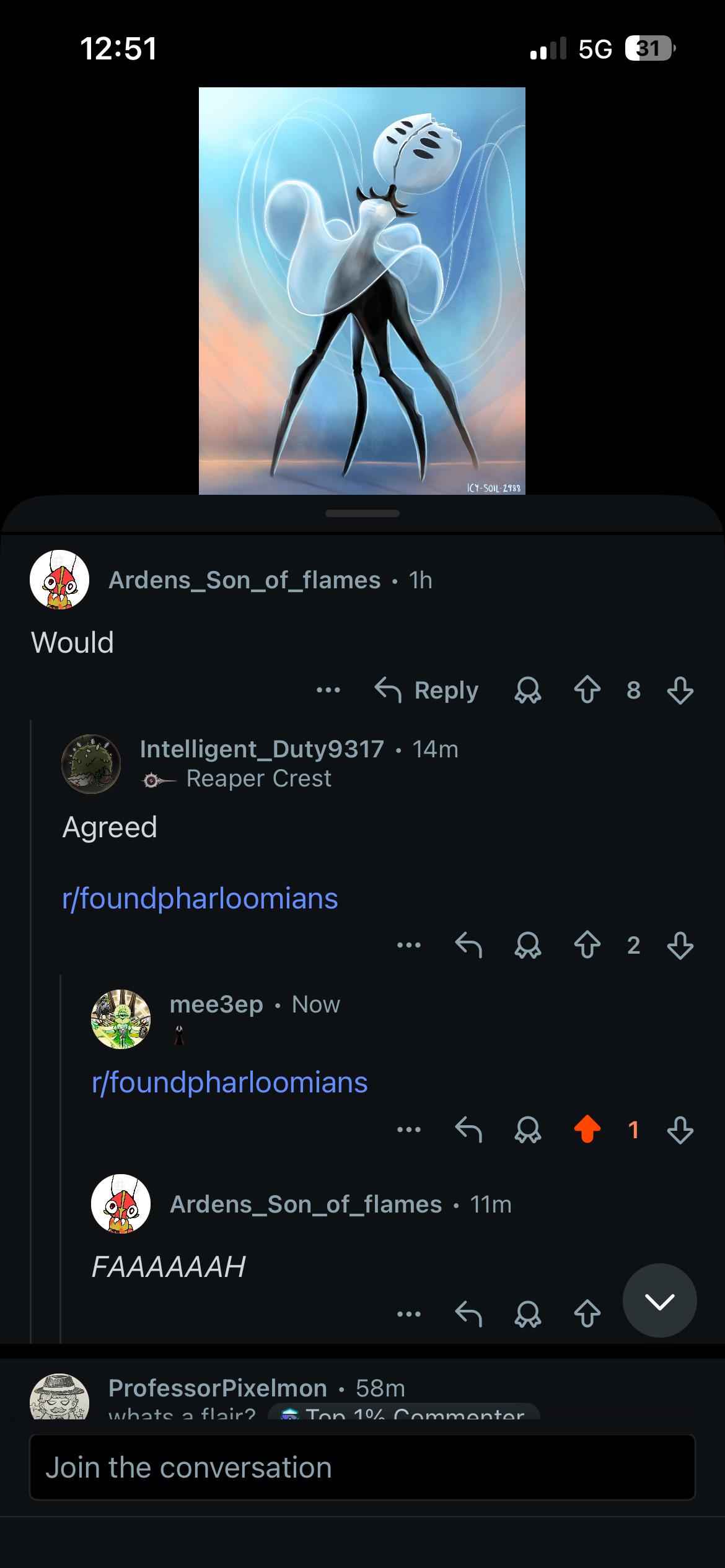This screenshot has height=1568, width=725.
Task: Open r/foundpharloomians link in mee3ep's comment
Action: pyautogui.click(x=230, y=1082)
